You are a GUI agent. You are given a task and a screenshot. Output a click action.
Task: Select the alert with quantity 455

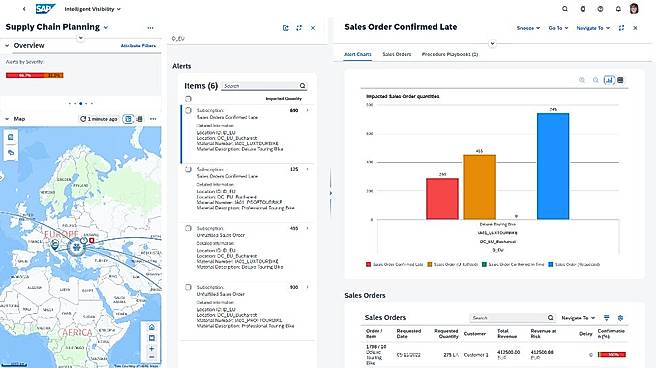pyautogui.click(x=188, y=228)
